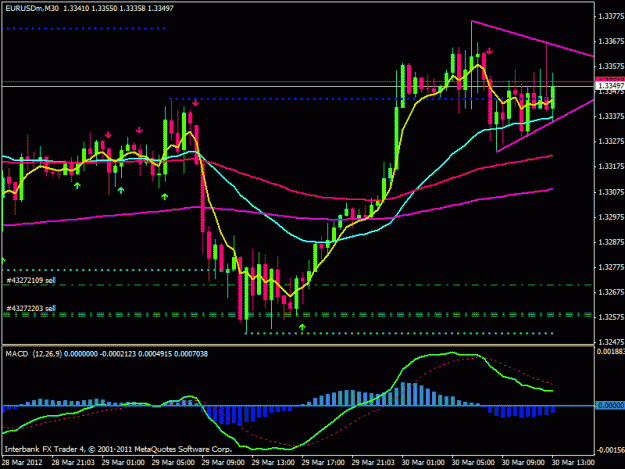Click the -0.00156 MACD scale value
625x469 pixels.
coord(610,450)
